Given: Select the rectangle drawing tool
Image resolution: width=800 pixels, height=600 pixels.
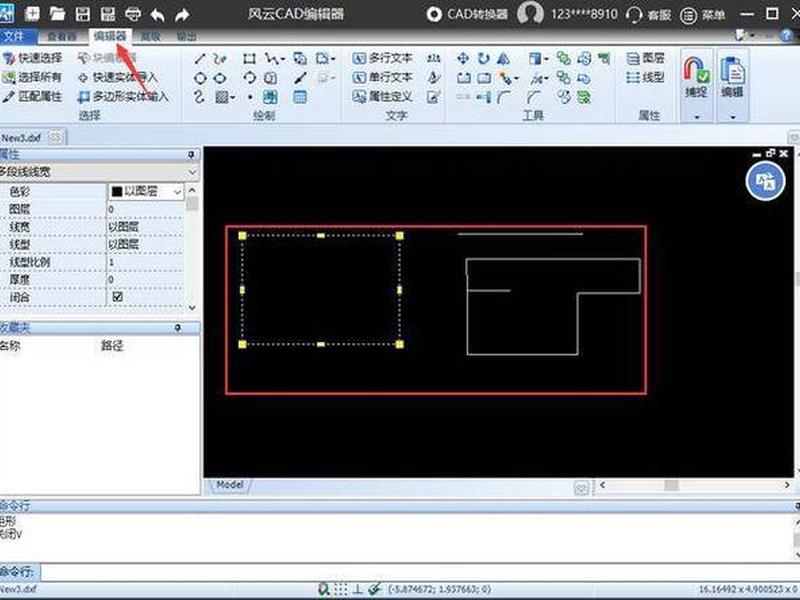Looking at the screenshot, I should [x=249, y=59].
